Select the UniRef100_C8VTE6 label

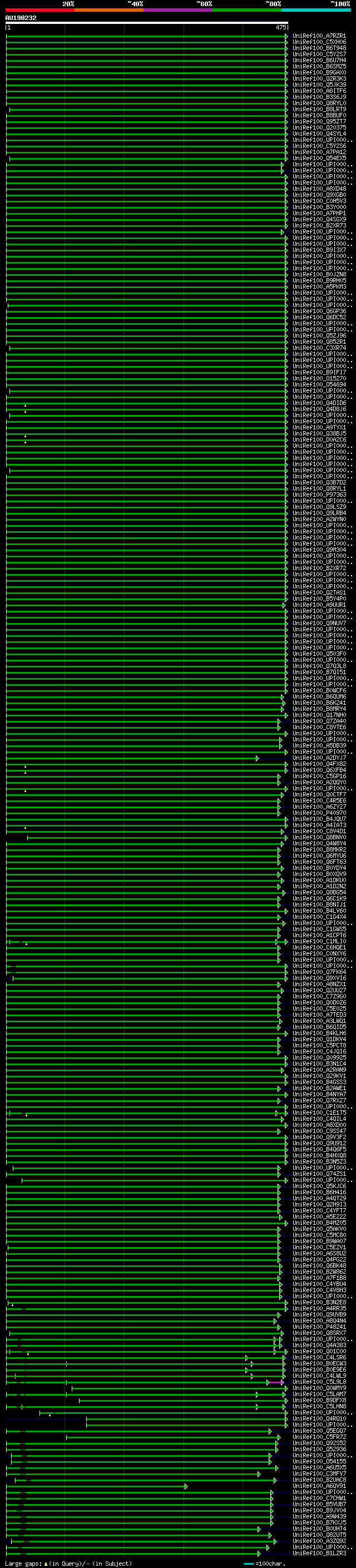319,728
